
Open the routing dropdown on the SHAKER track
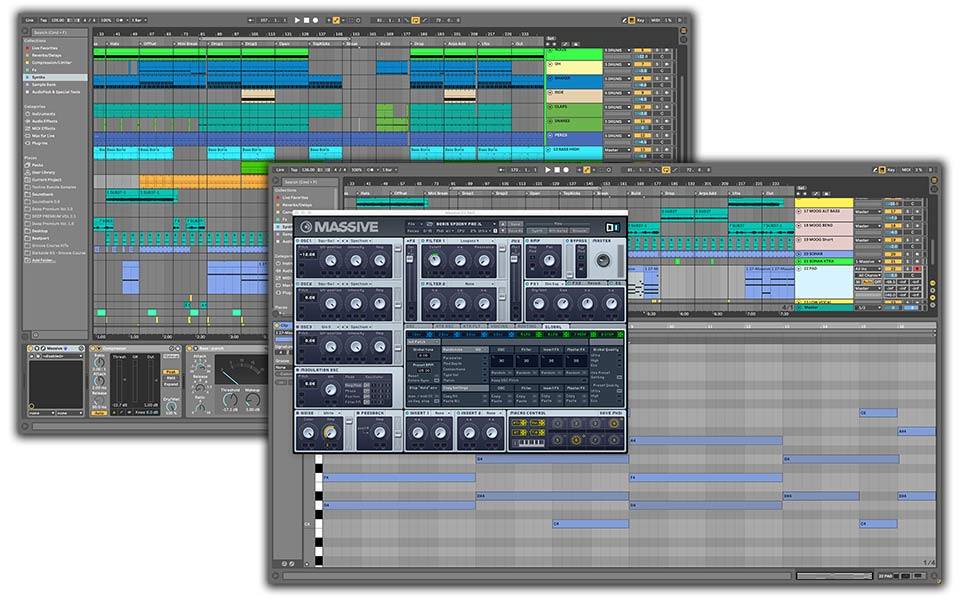coord(617,78)
